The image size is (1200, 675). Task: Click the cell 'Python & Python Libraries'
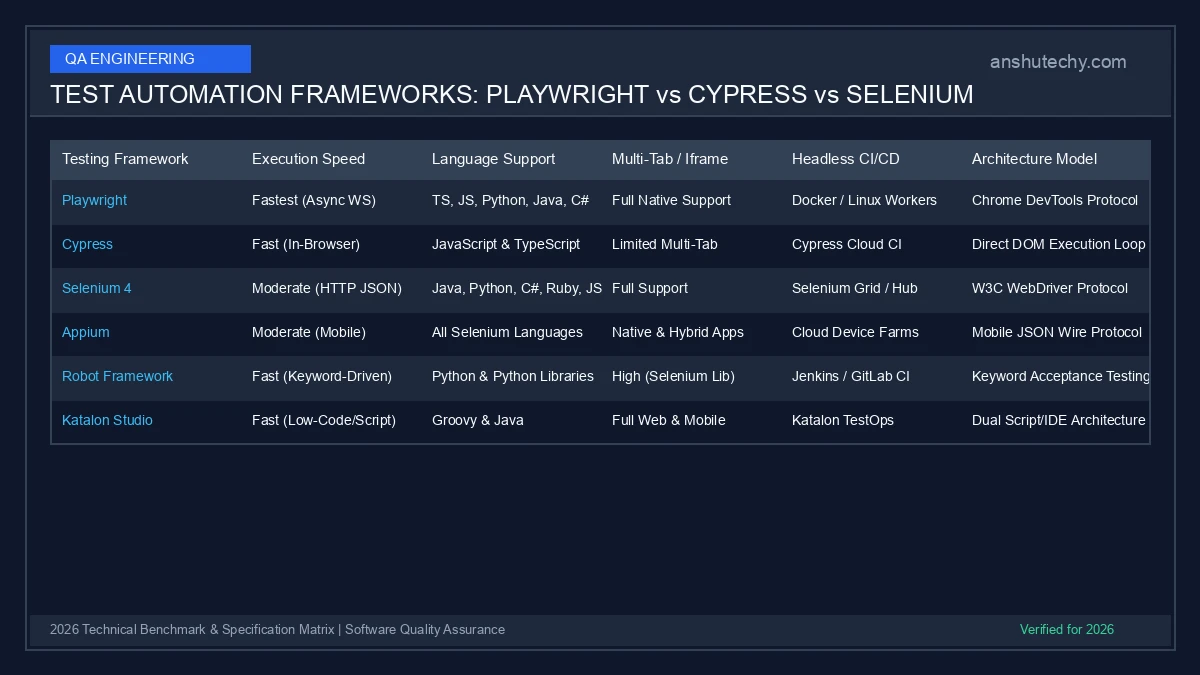513,376
